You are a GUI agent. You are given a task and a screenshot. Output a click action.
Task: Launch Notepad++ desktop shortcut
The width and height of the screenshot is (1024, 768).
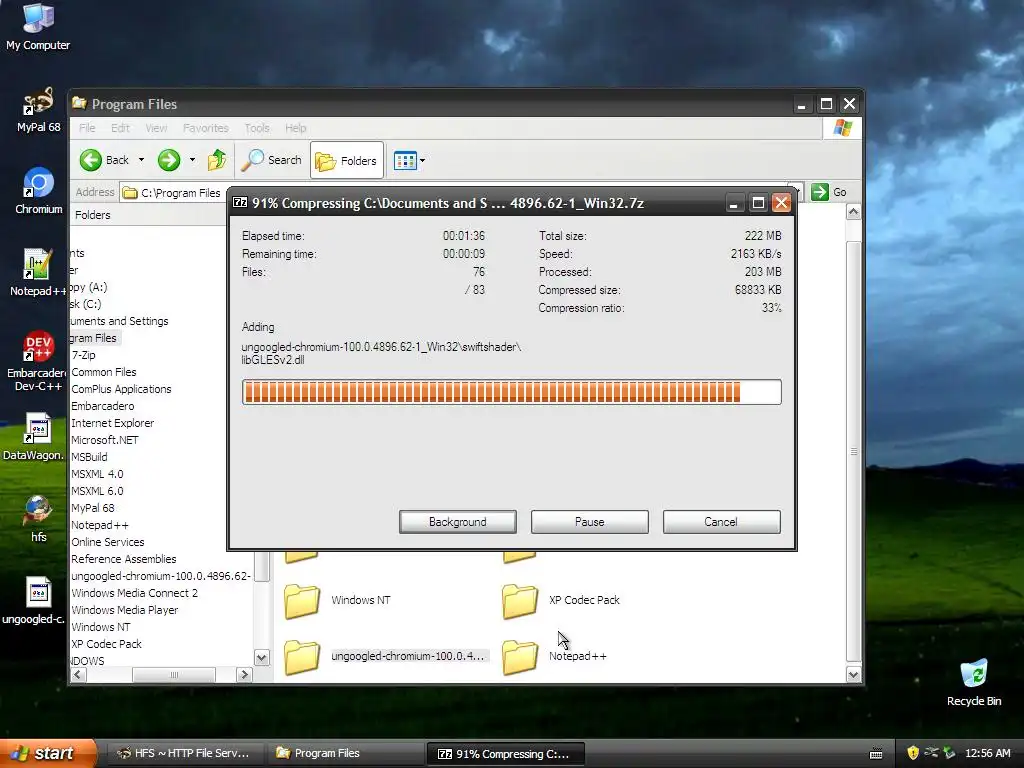click(37, 273)
